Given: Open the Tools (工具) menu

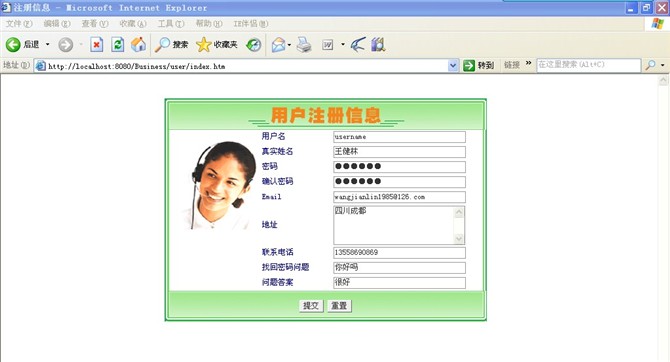Looking at the screenshot, I should (171, 24).
